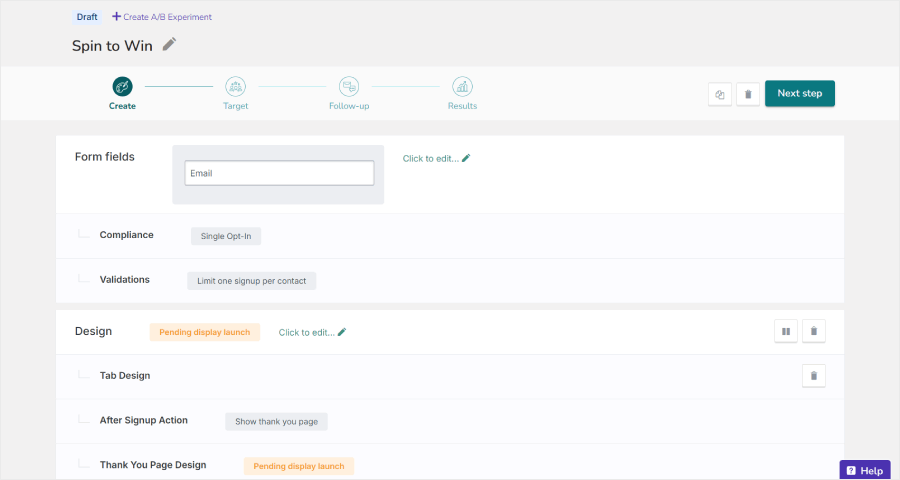
Task: Click the Email input field
Action: coord(279,173)
